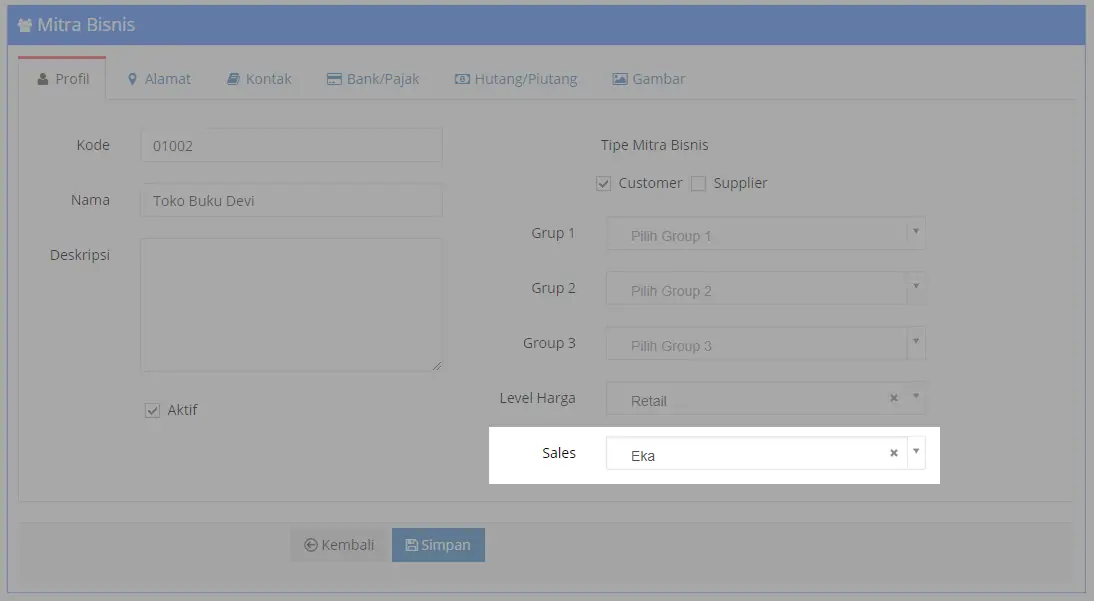Image resolution: width=1094 pixels, height=601 pixels.
Task: Click the money icon on Hutang/Piutang tab
Action: (462, 79)
